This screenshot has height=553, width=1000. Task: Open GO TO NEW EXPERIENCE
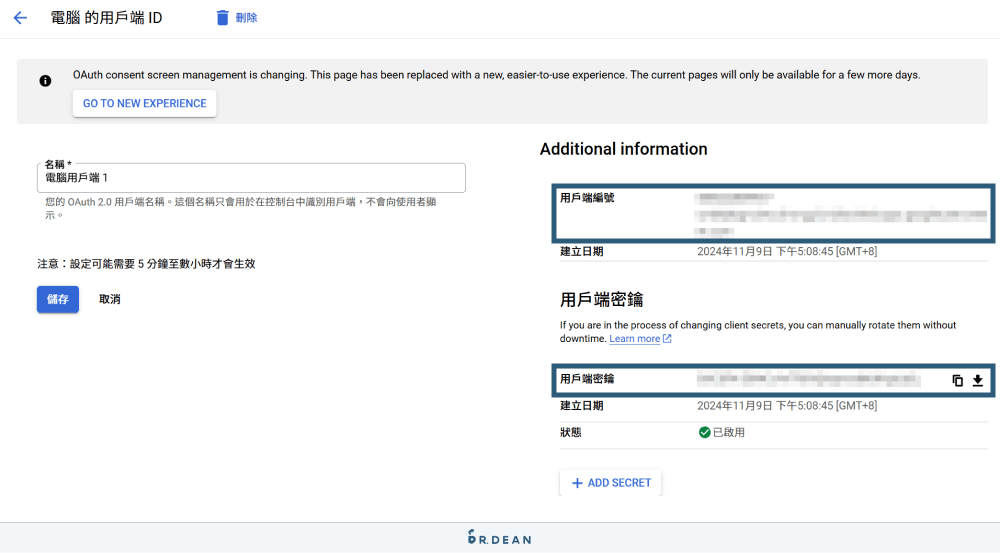pyautogui.click(x=145, y=103)
